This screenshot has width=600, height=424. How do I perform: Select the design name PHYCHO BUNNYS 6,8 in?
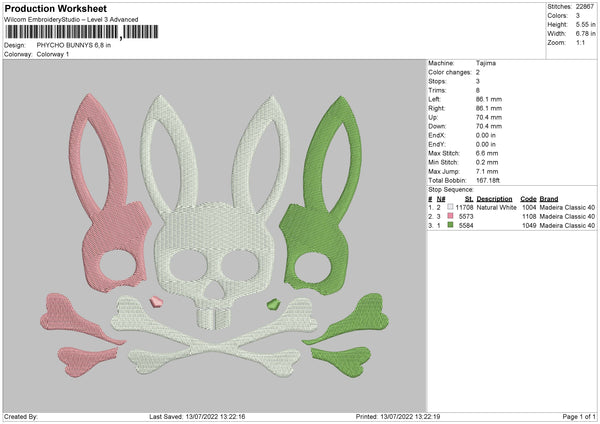click(74, 45)
